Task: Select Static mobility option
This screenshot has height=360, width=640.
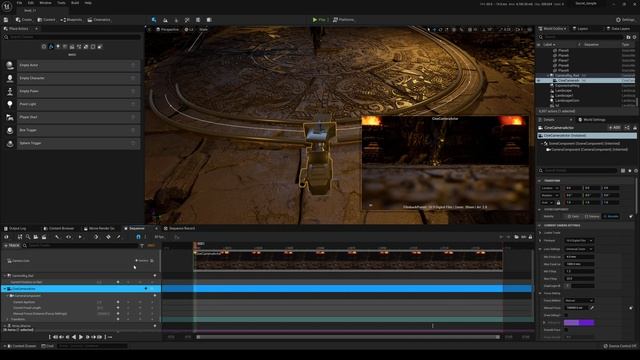Action: click(x=573, y=216)
